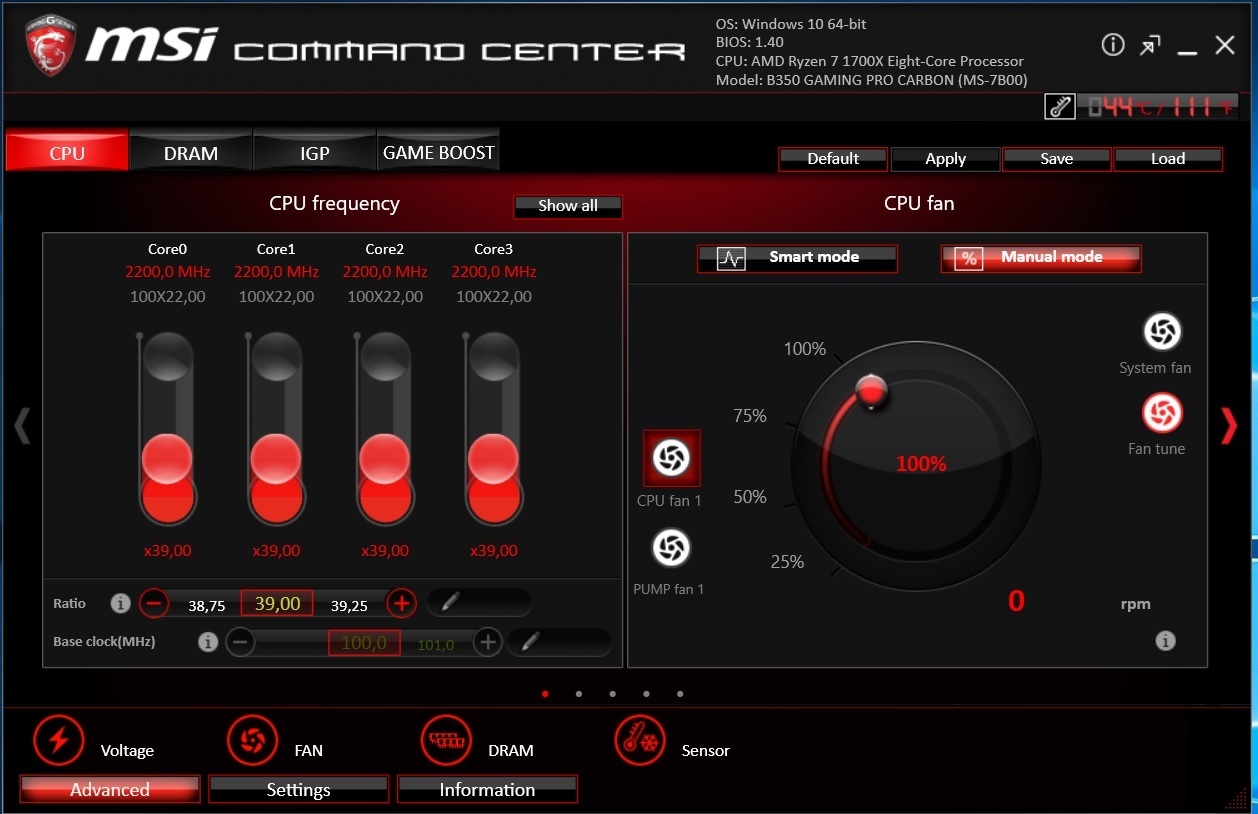The image size is (1258, 814).
Task: Select PUMP fan 1 icon
Action: pos(671,547)
